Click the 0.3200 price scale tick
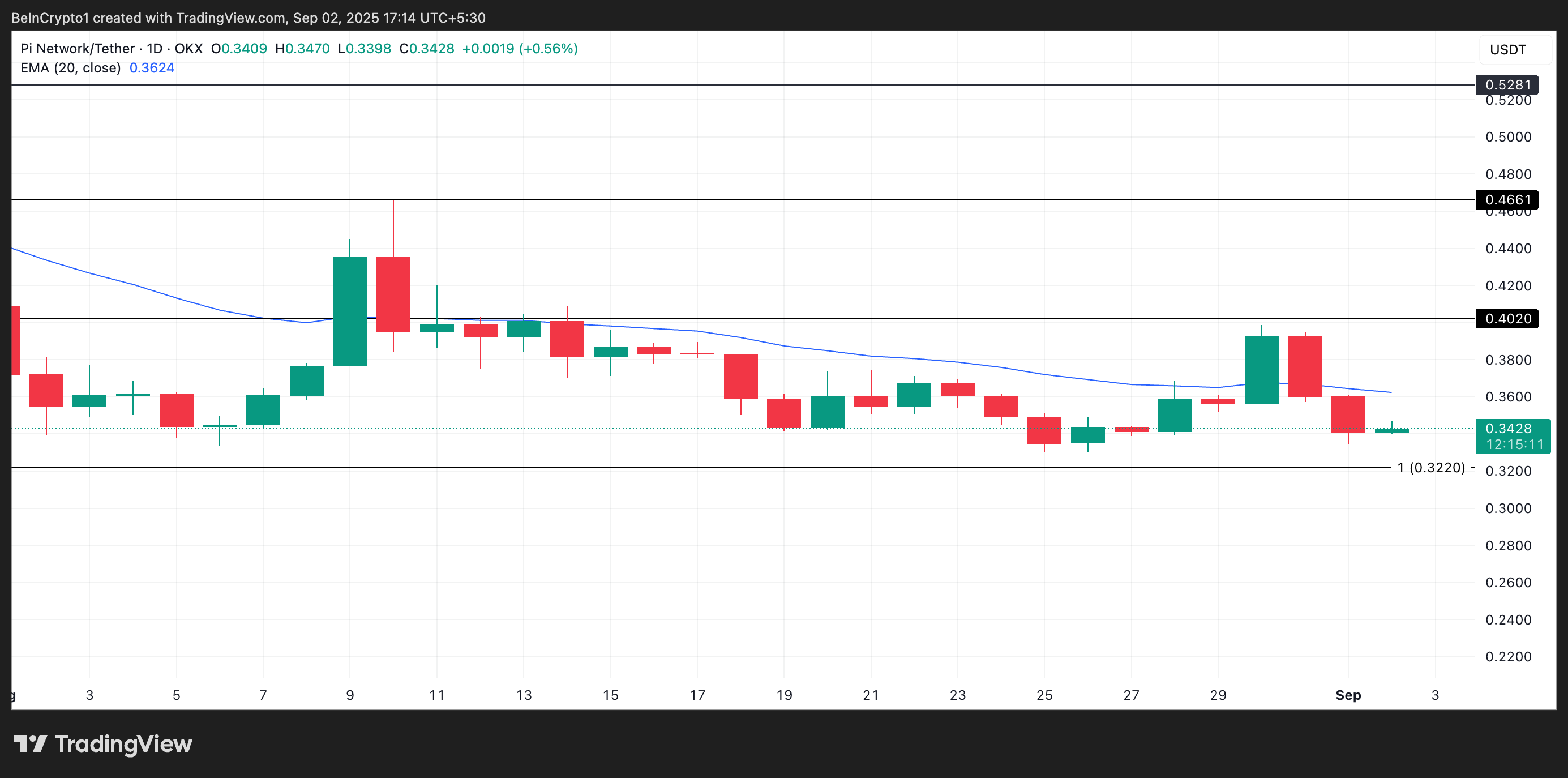1568x778 pixels. coord(1508,471)
